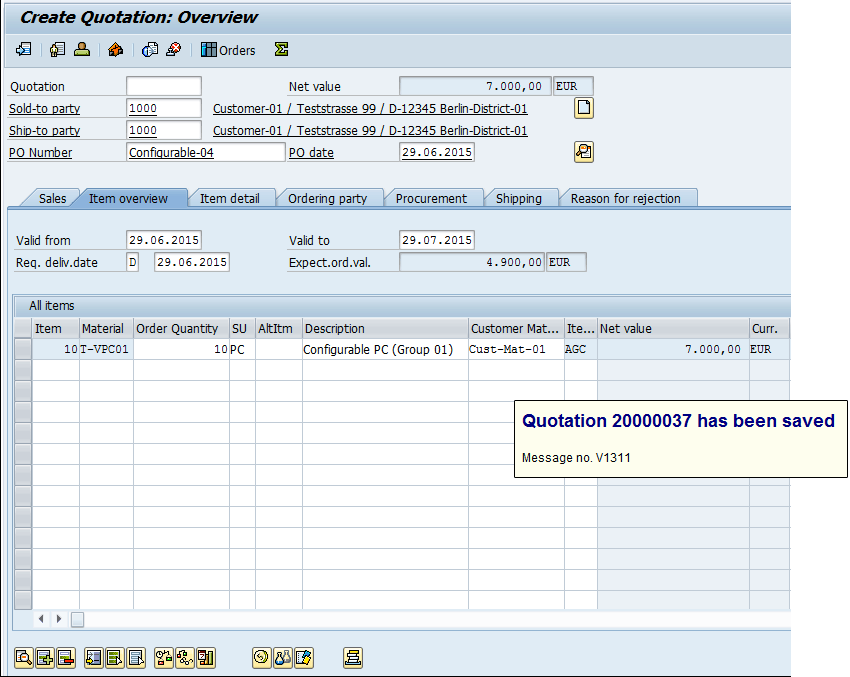Click the green partner person icon
The image size is (850, 677).
82,50
